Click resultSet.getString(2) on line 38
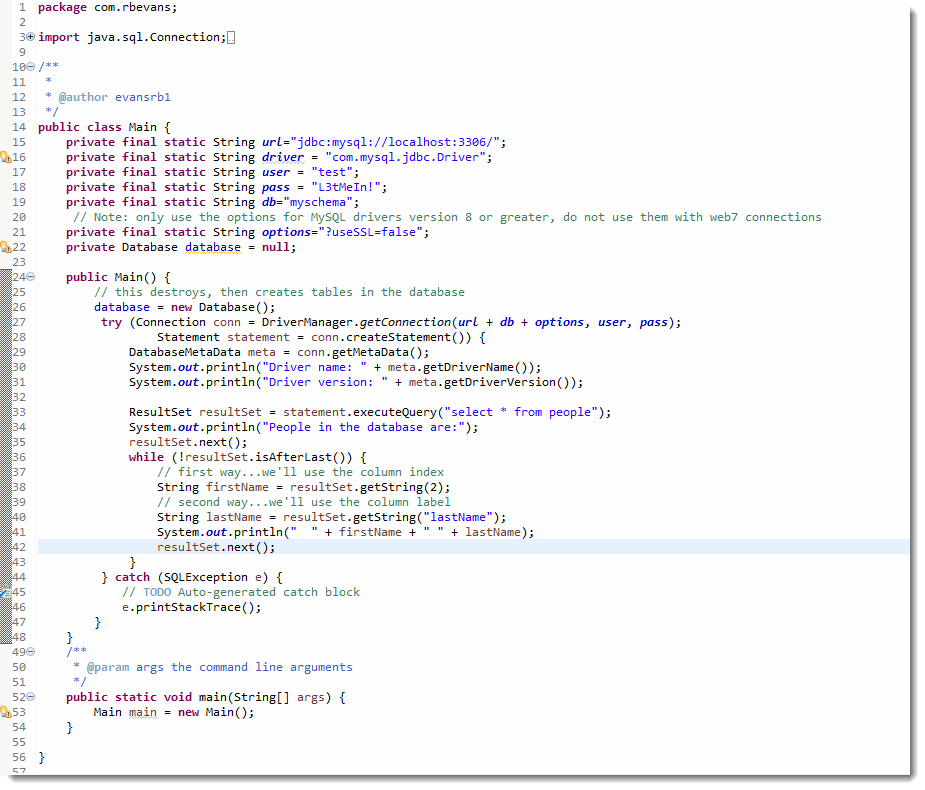925x790 pixels. pos(366,487)
